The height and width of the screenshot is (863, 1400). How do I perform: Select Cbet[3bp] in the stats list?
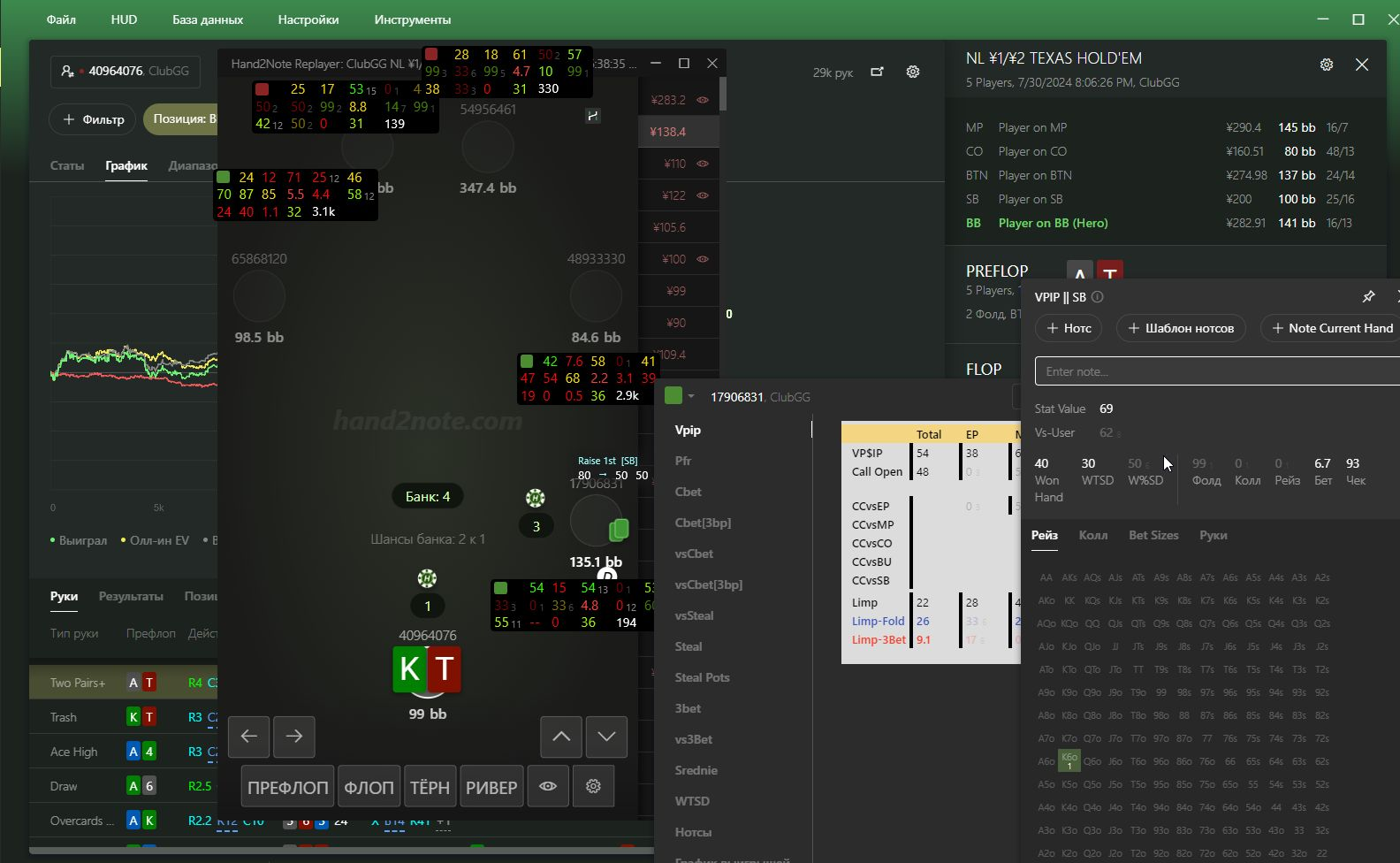point(703,523)
